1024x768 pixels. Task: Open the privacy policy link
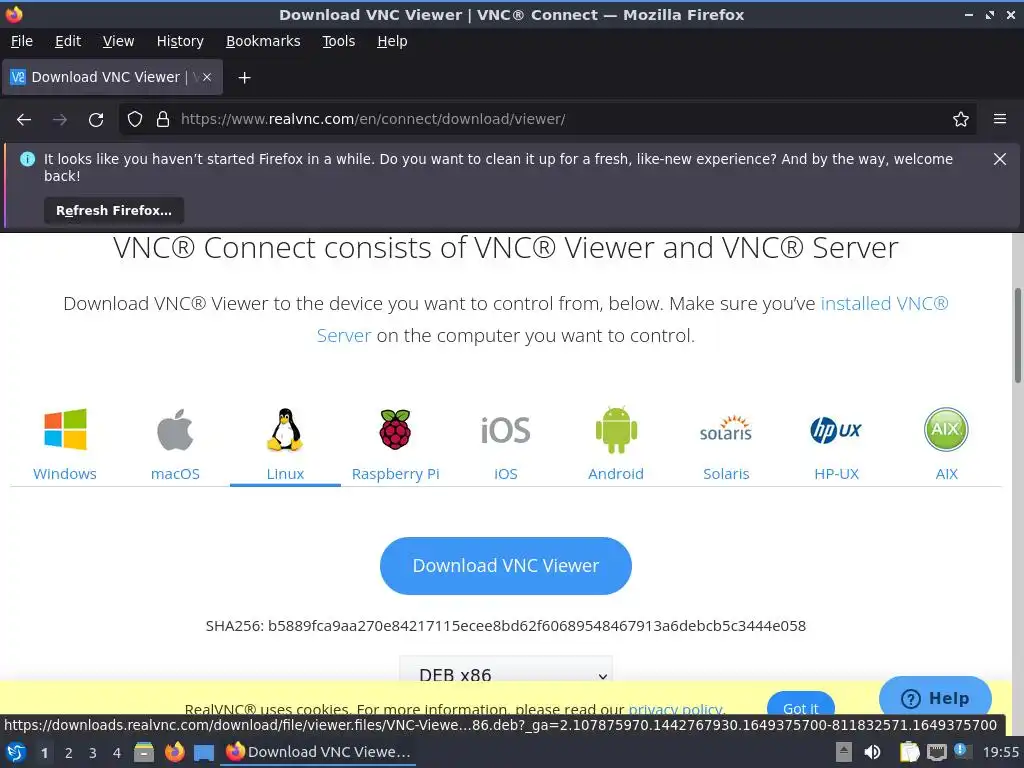coord(675,709)
